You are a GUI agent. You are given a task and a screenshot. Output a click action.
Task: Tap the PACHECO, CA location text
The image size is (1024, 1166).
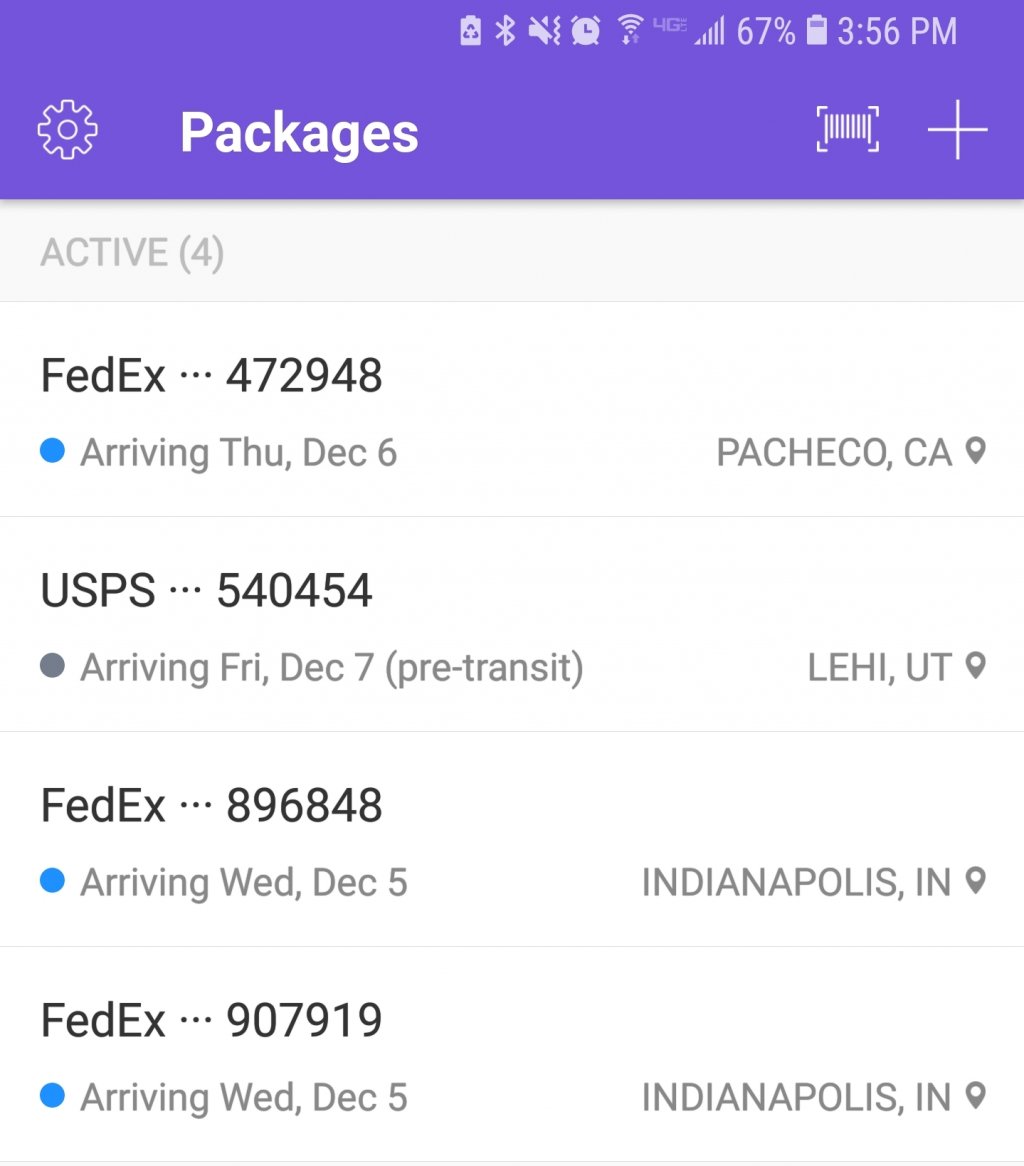pos(834,453)
